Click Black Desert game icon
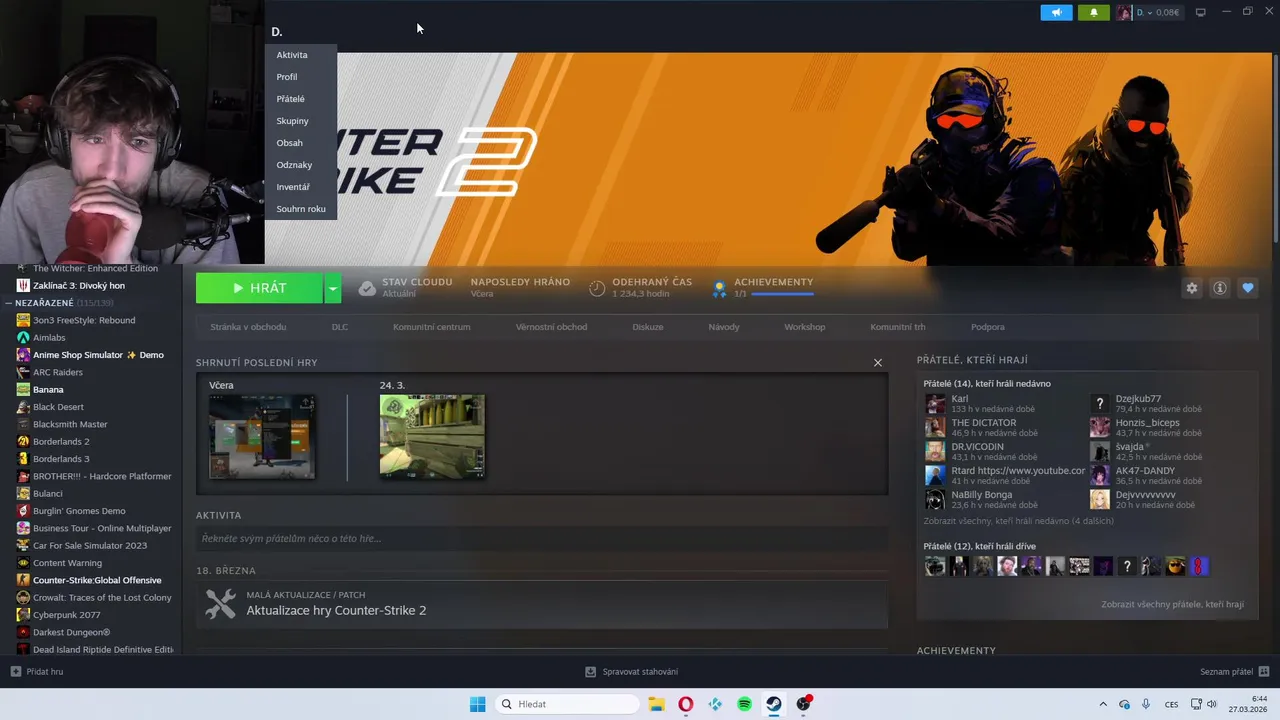 tap(23, 407)
